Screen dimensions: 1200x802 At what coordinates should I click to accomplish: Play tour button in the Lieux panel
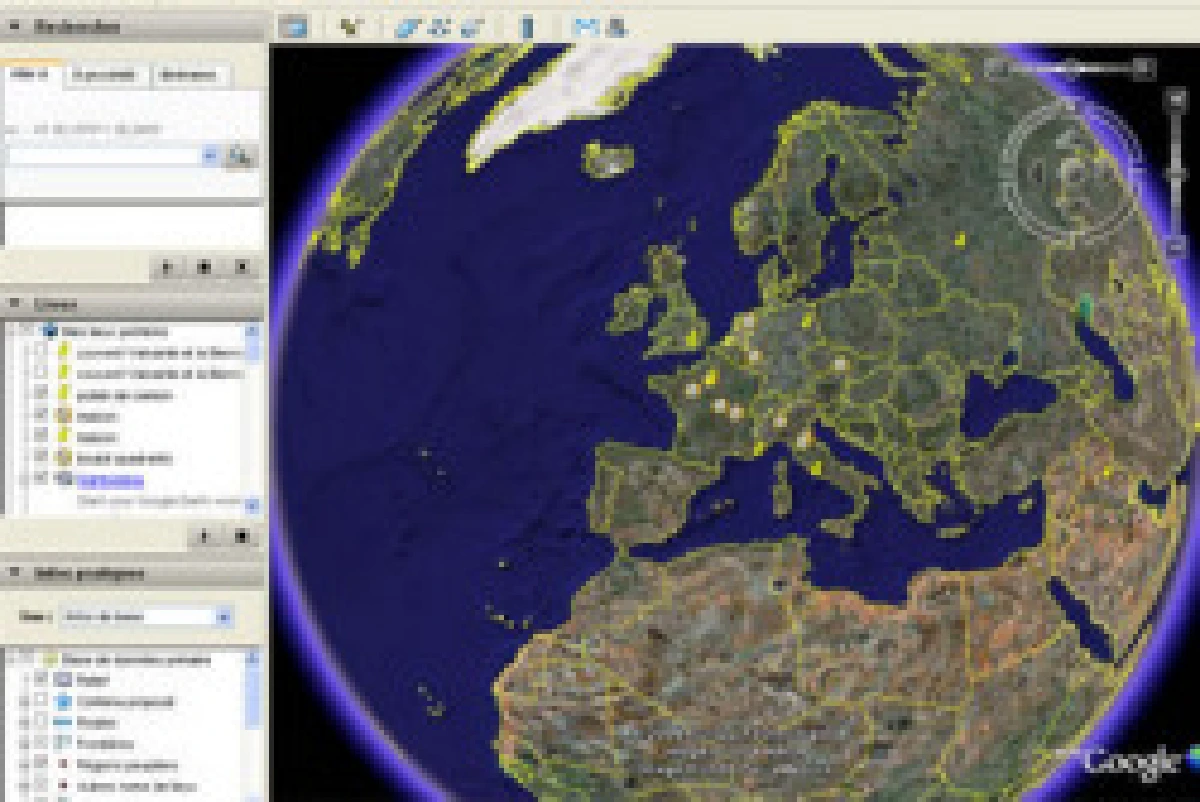coord(205,537)
